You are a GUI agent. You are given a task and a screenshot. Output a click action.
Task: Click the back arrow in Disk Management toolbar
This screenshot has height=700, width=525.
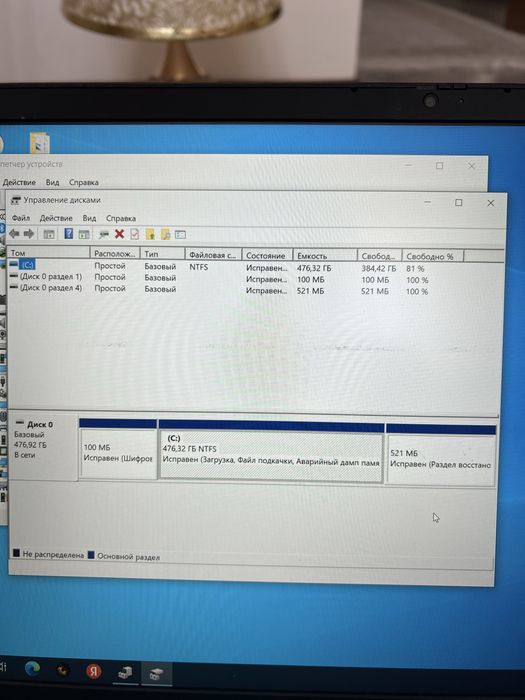[x=14, y=233]
